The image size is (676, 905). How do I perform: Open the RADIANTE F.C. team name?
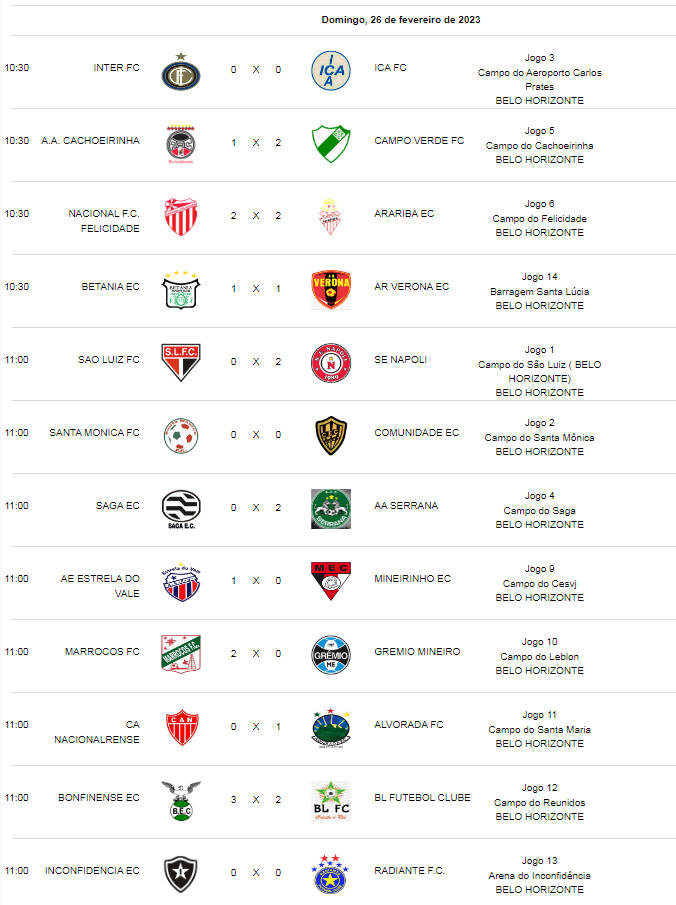[409, 870]
